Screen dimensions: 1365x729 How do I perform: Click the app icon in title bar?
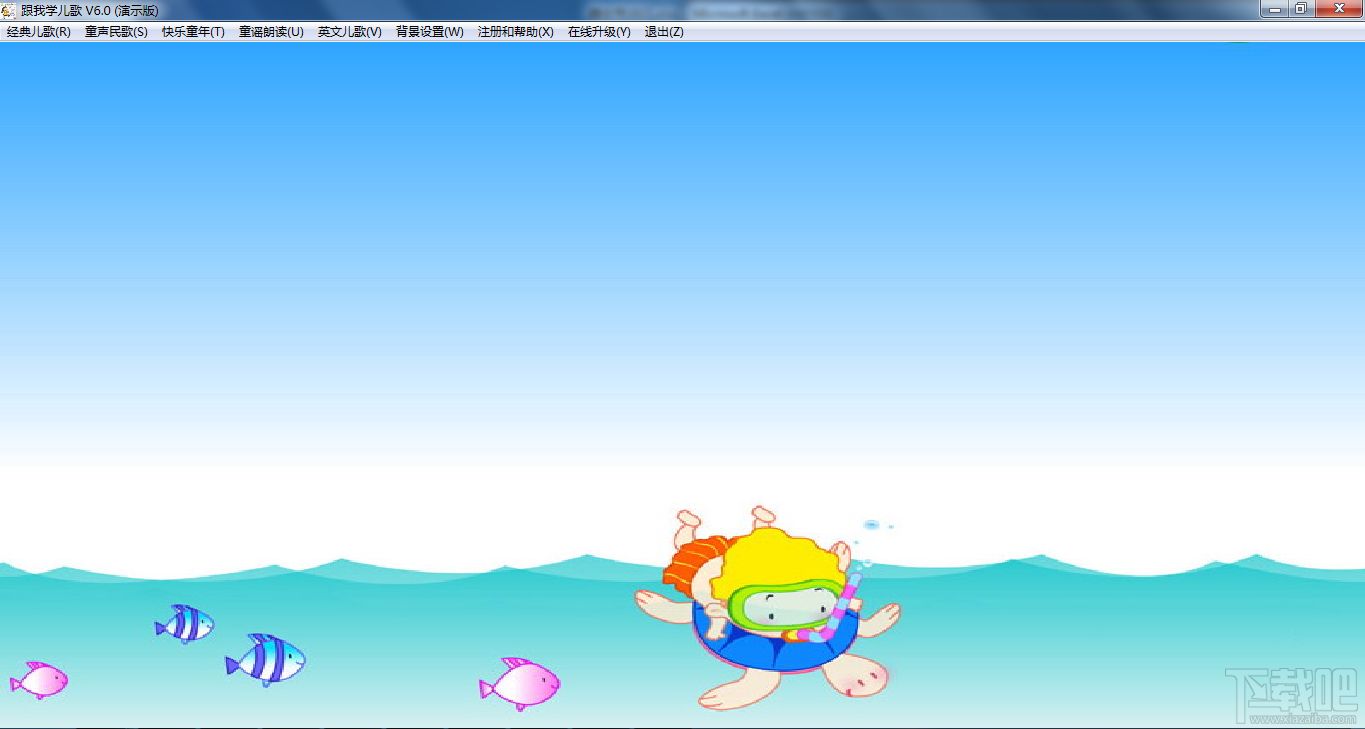[9, 10]
